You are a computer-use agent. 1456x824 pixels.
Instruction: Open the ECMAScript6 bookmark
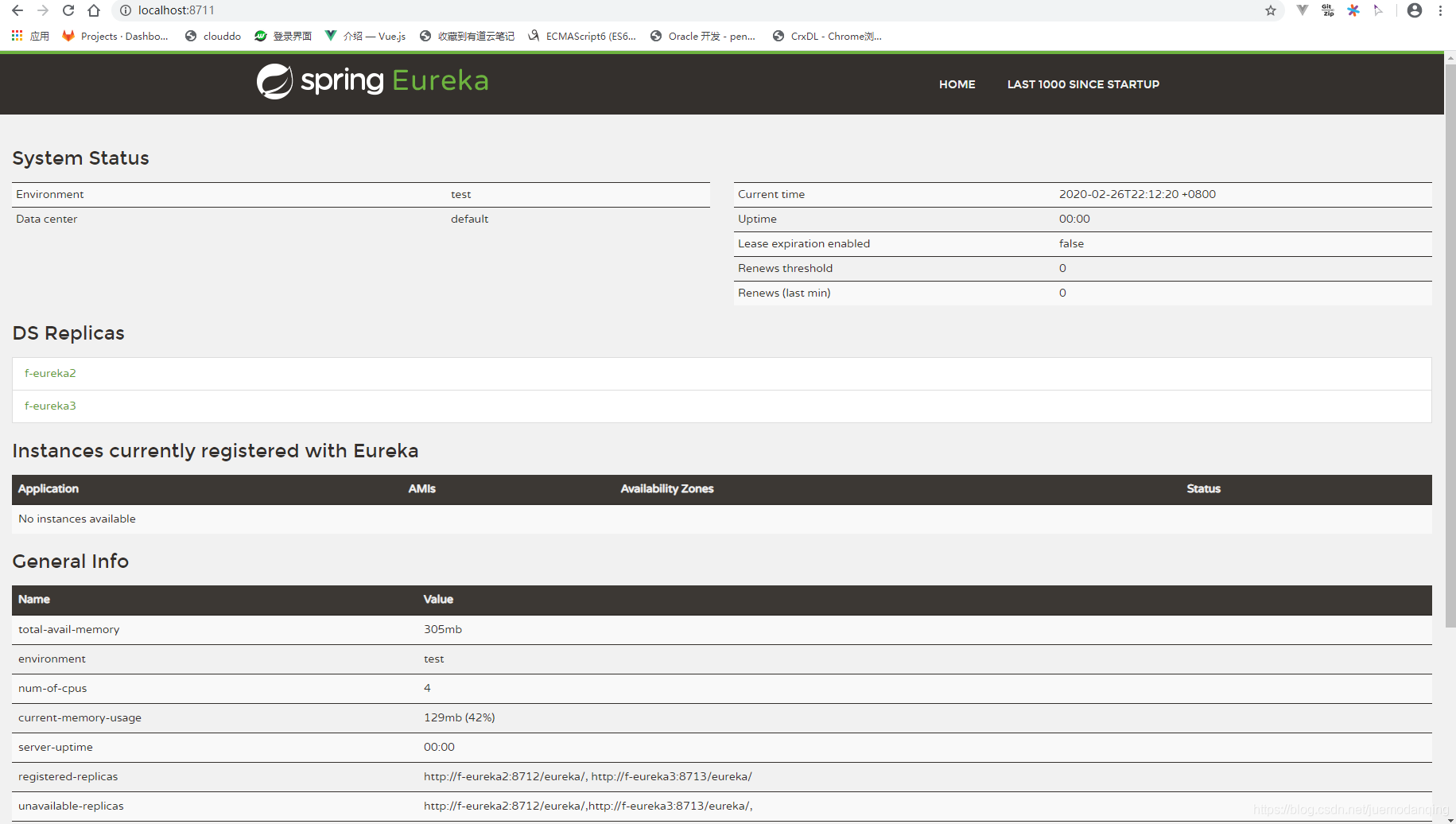(582, 36)
